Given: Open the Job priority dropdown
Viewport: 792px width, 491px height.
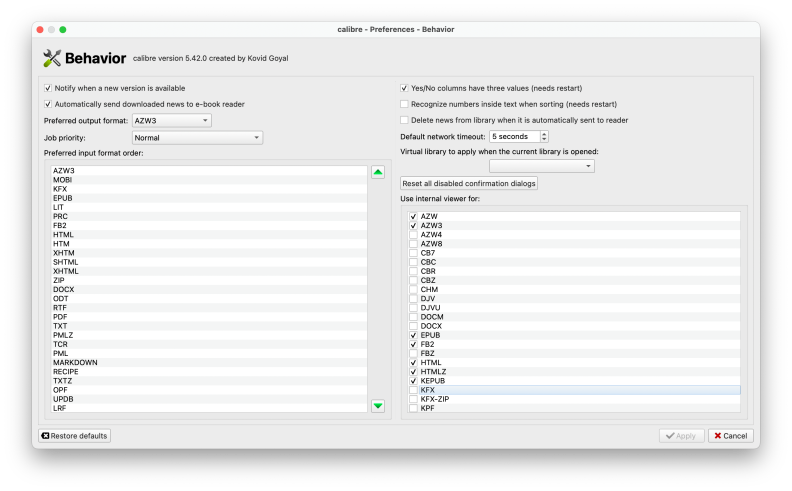Looking at the screenshot, I should [x=197, y=137].
